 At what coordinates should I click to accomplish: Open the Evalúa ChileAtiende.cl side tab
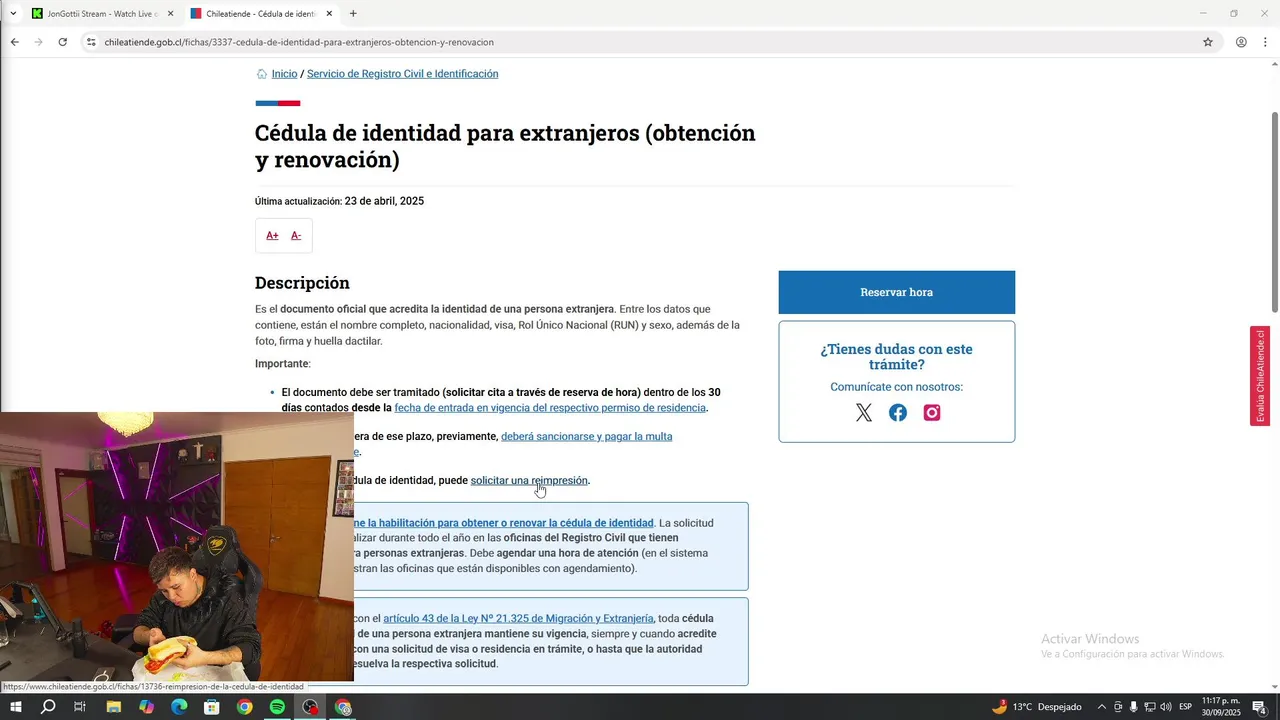coord(1260,376)
